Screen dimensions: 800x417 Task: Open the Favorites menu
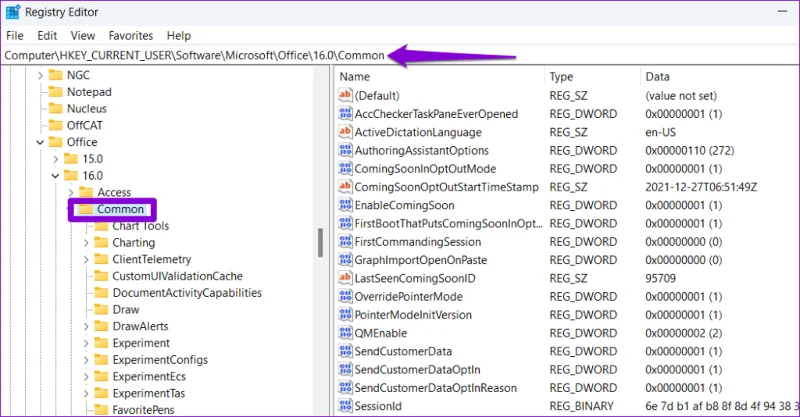131,36
